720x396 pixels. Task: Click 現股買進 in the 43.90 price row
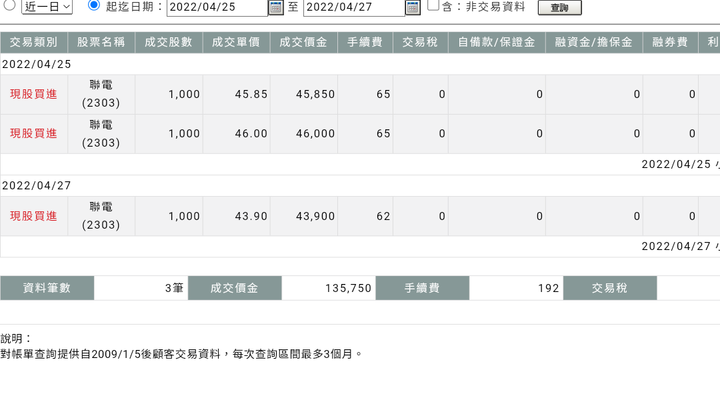point(34,216)
